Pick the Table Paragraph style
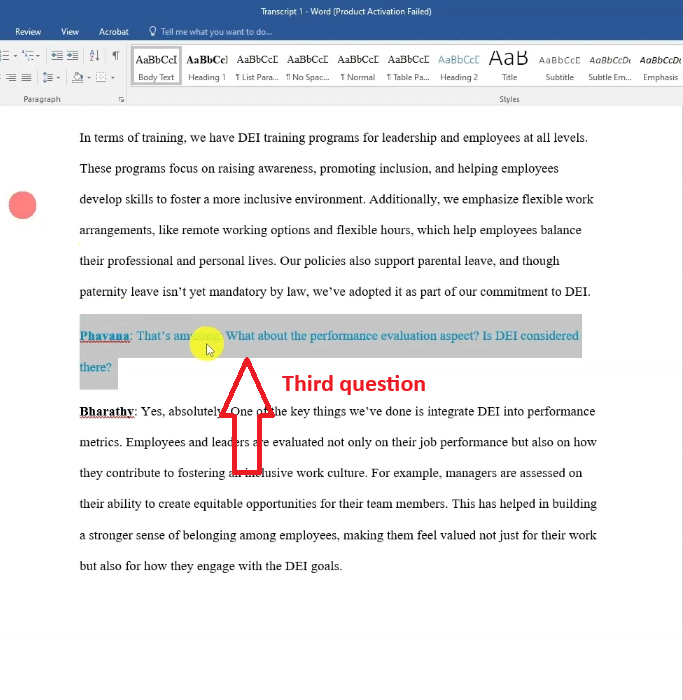 point(408,66)
